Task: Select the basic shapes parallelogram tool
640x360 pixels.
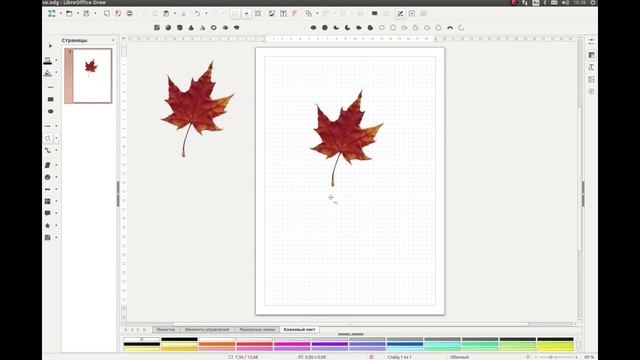Action: click(48, 165)
